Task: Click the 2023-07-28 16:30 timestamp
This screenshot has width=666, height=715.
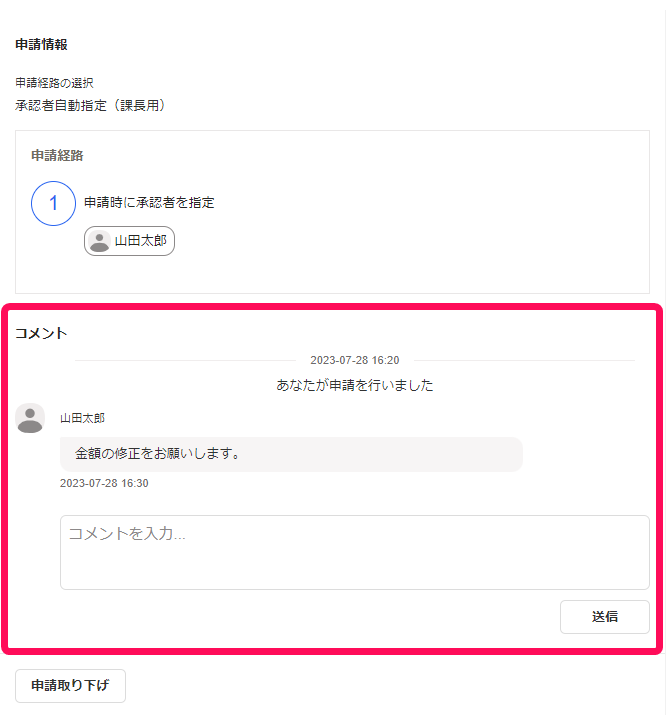Action: tap(104, 483)
